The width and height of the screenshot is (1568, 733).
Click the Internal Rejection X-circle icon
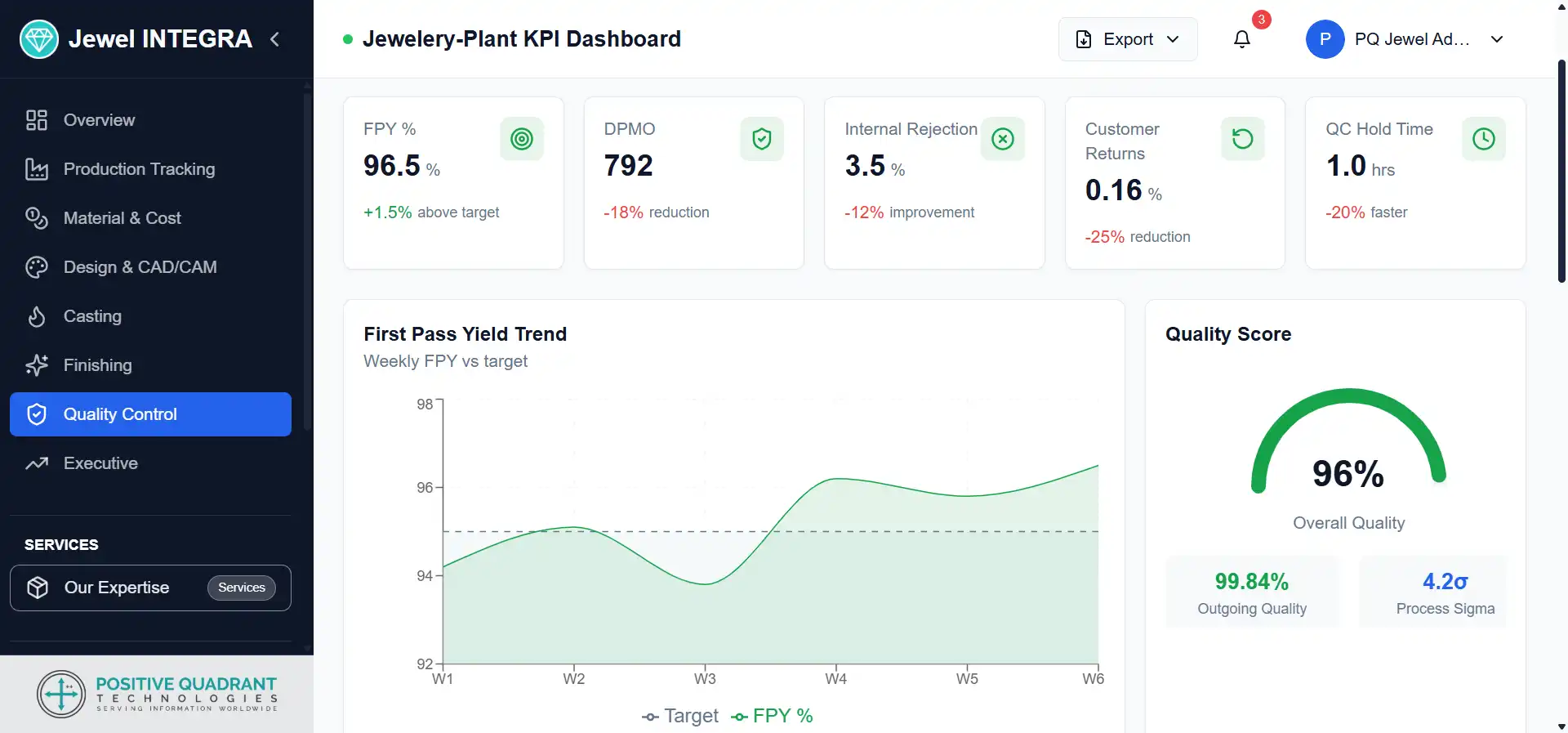(1002, 139)
